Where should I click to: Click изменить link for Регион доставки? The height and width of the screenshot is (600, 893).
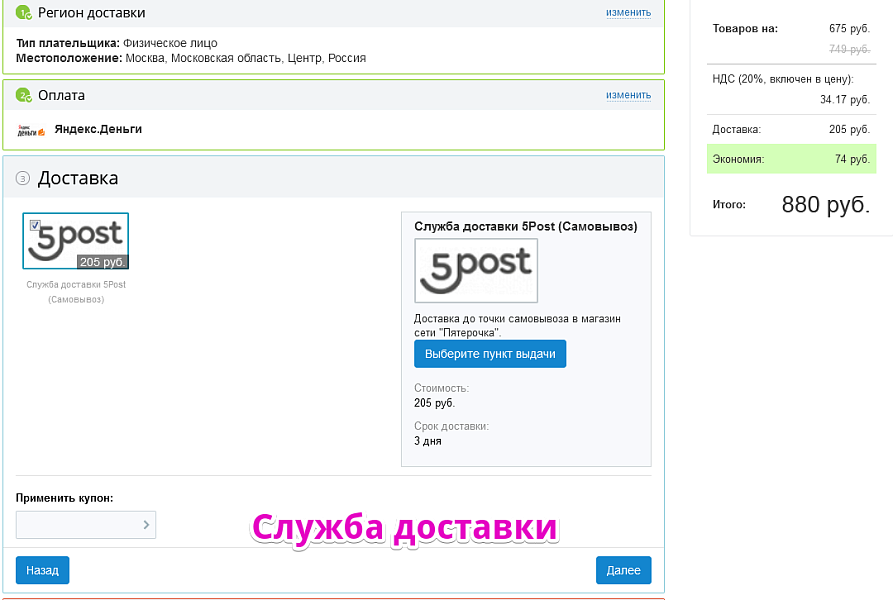click(x=628, y=13)
